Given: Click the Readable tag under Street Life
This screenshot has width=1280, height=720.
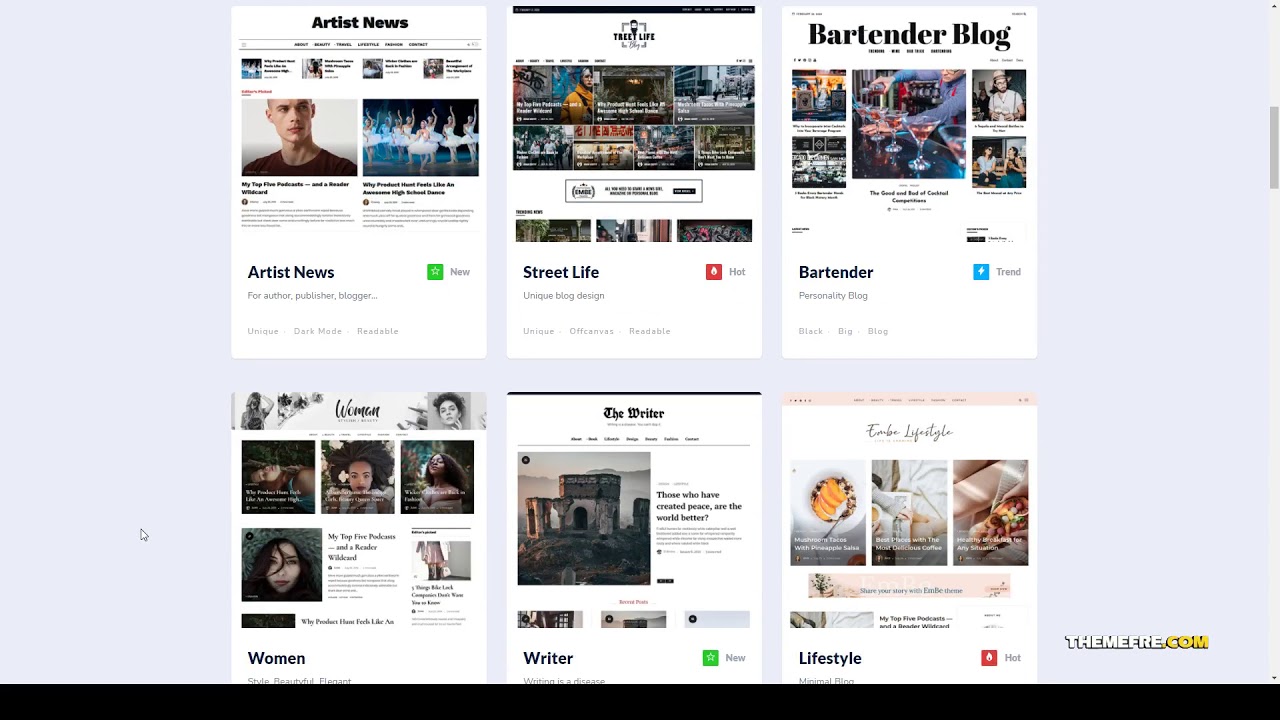Looking at the screenshot, I should [x=650, y=331].
